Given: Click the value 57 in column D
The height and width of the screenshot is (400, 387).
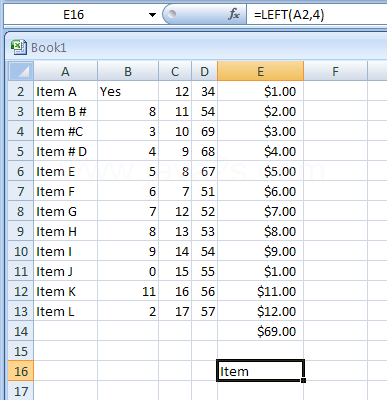Looking at the screenshot, I should (x=204, y=311).
